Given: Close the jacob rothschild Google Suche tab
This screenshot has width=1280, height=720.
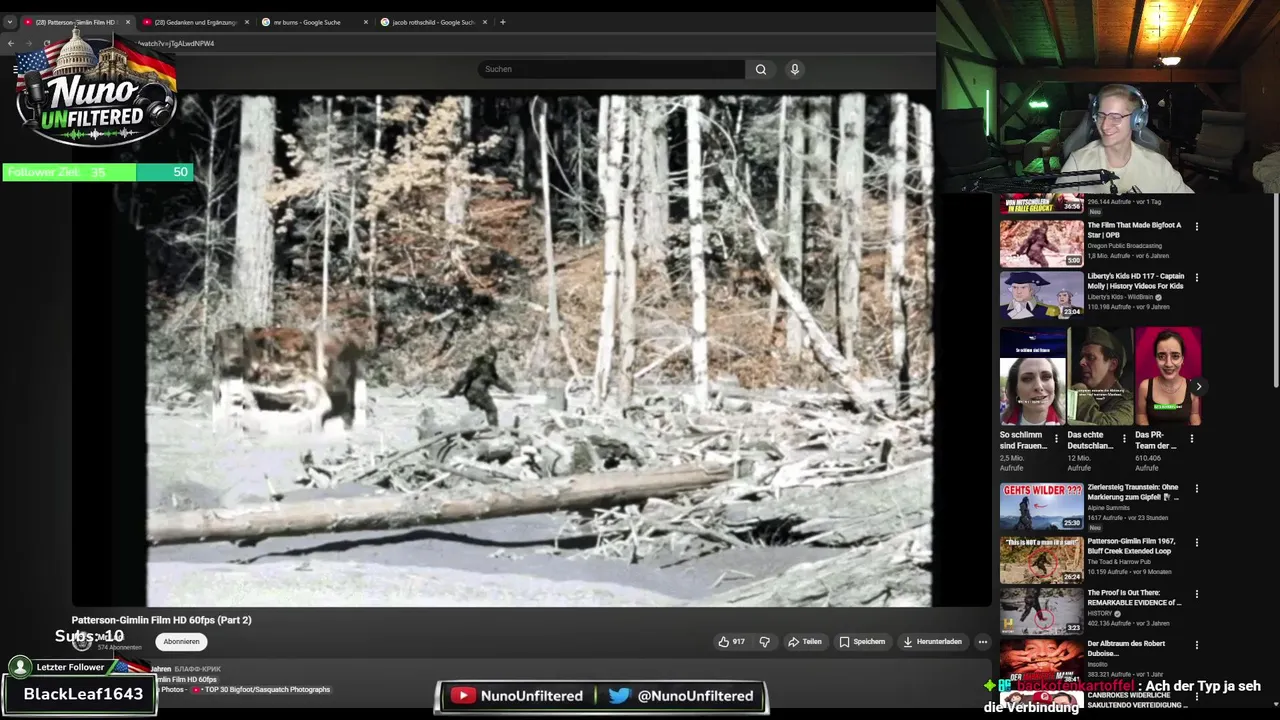Looking at the screenshot, I should (485, 22).
